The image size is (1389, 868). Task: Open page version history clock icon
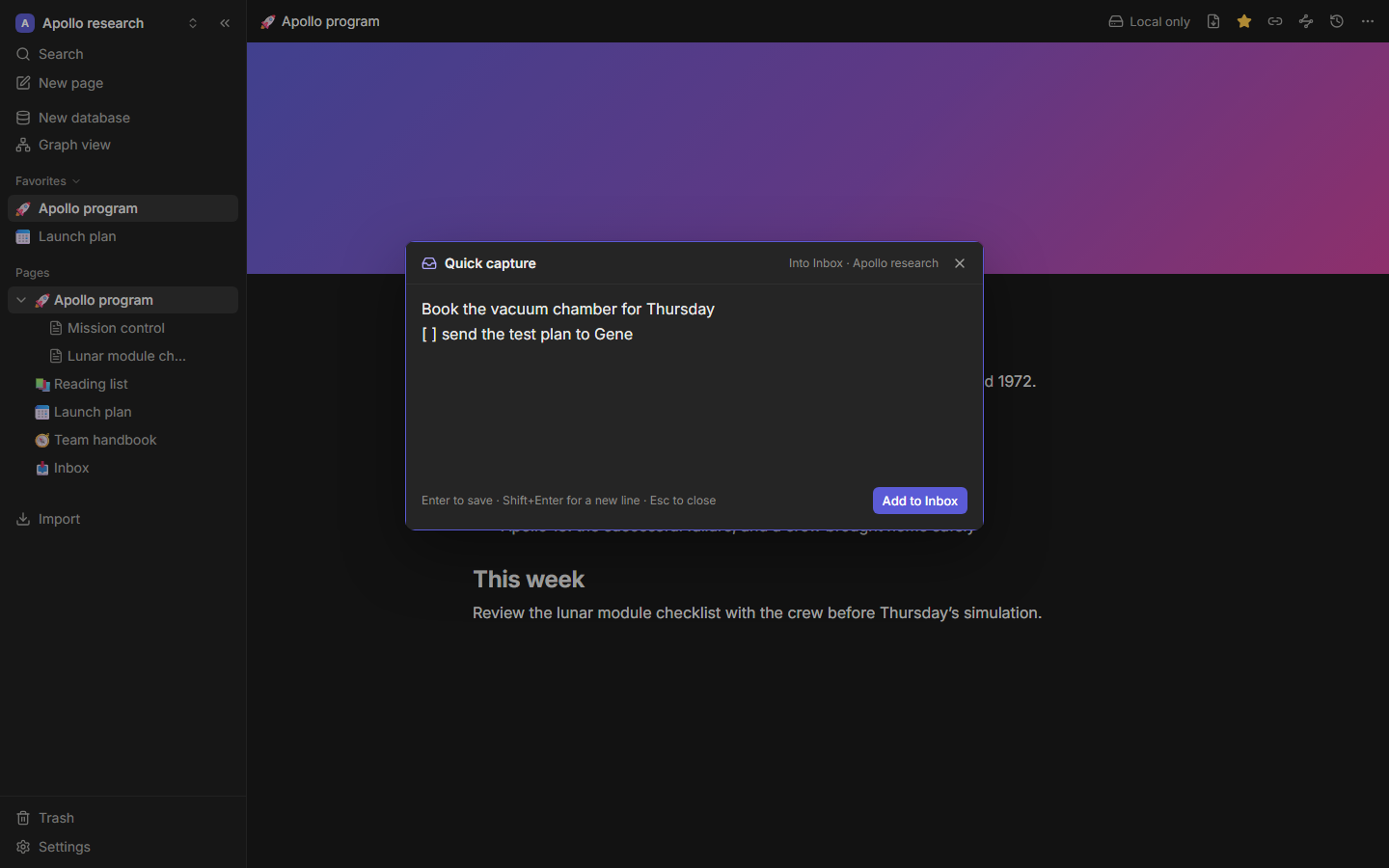[x=1337, y=21]
